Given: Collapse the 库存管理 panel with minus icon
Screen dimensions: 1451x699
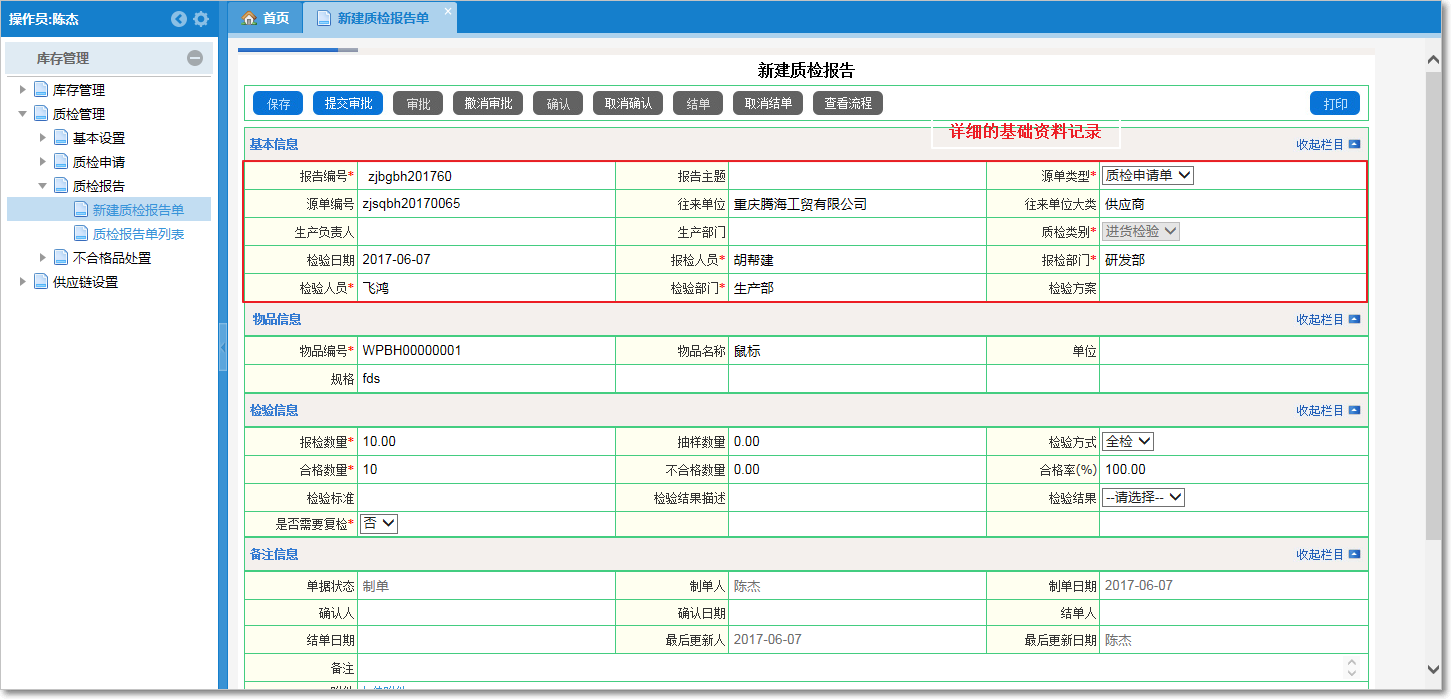Looking at the screenshot, I should coord(195,58).
